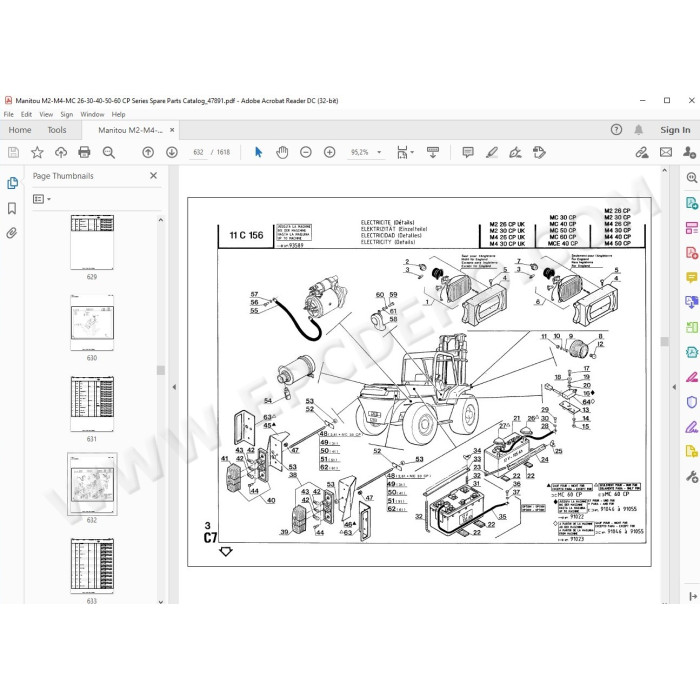This screenshot has height=700, width=700.
Task: Click the thumbnails panel scrollbar thumb
Action: [161, 370]
